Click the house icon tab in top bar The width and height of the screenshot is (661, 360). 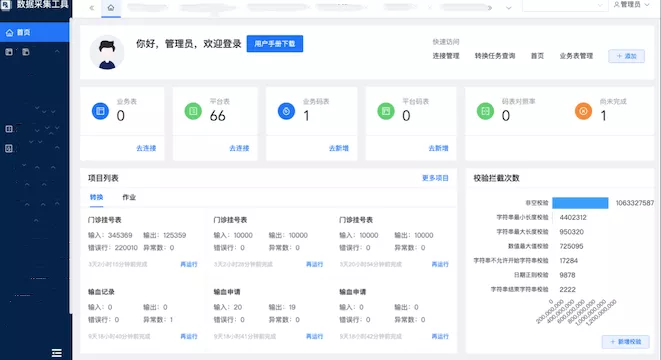[111, 8]
